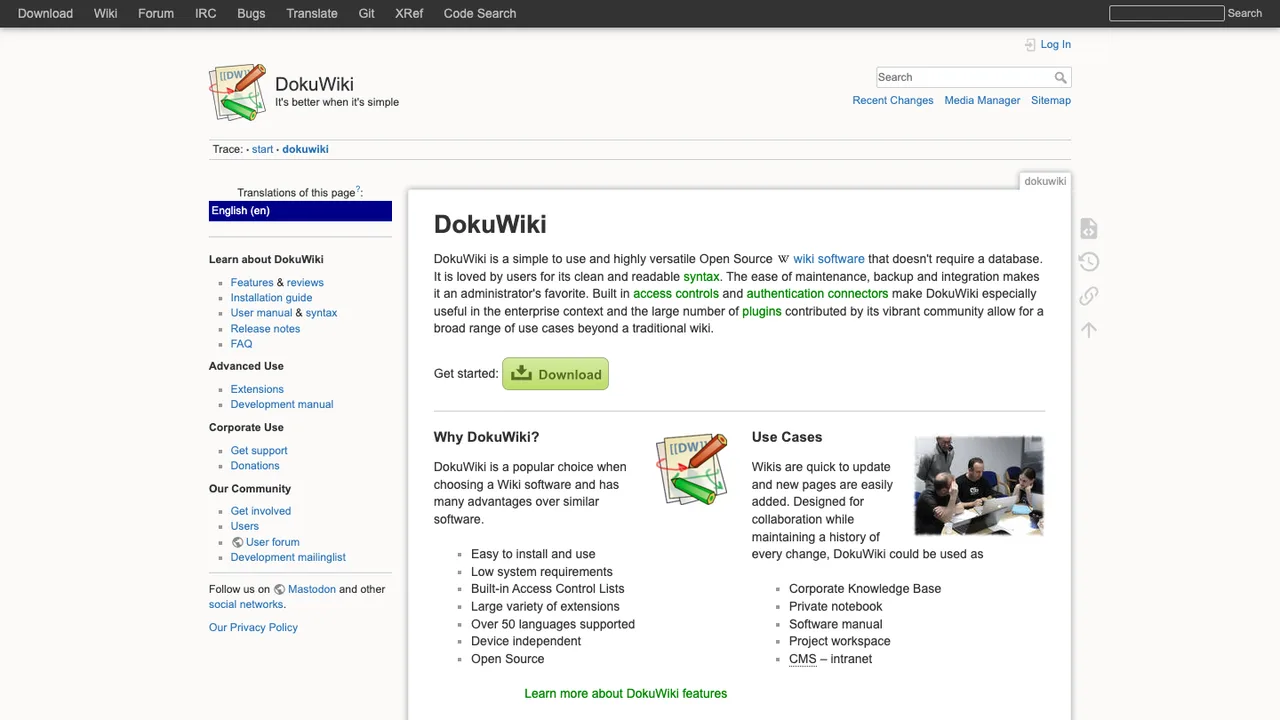Open Features sidebar link
Screen dimensions: 1280x720
(252, 282)
